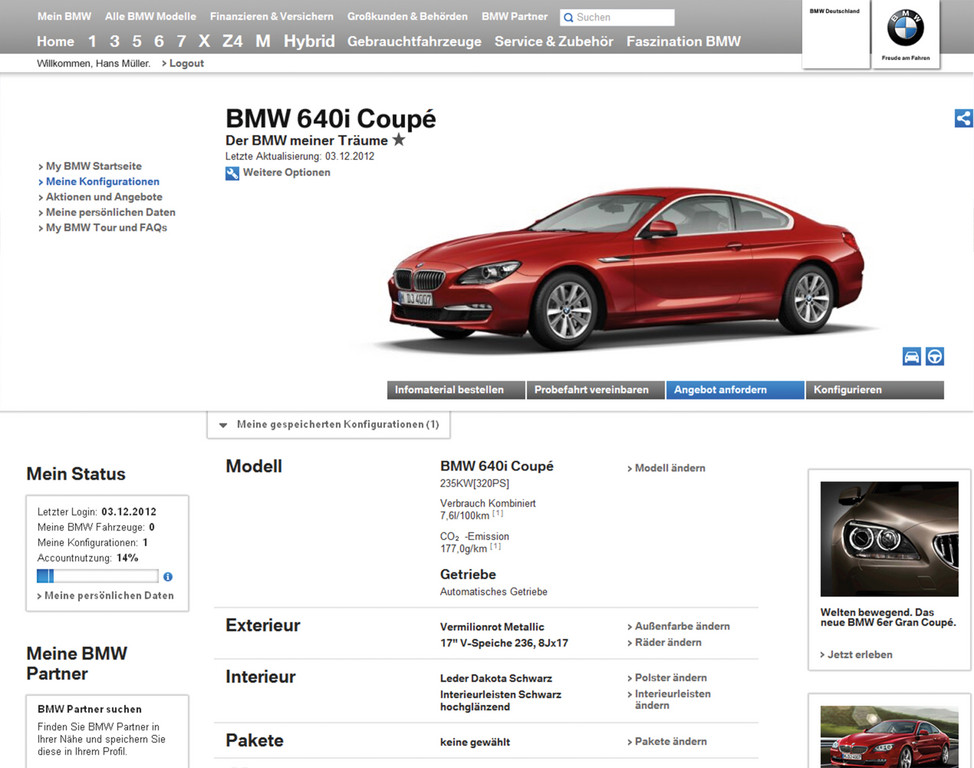Click Vermilionrot Metallic exterior value
The height and width of the screenshot is (768, 974).
492,627
